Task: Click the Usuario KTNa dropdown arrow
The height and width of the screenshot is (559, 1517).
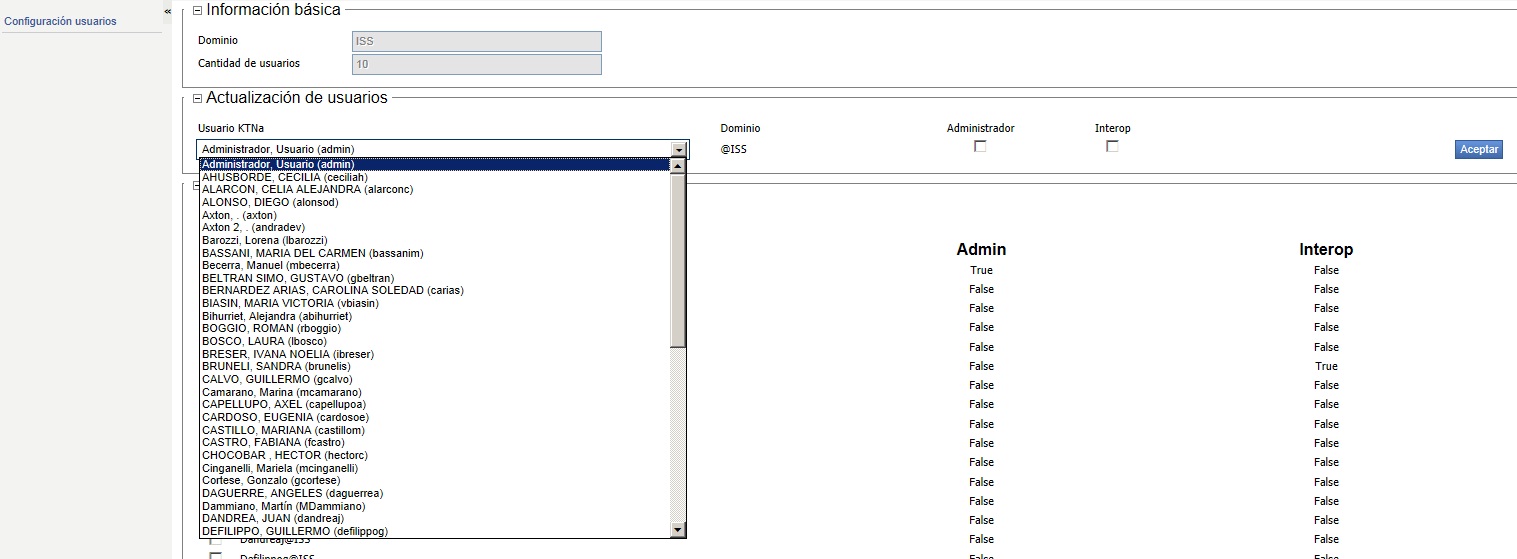Action: point(679,150)
